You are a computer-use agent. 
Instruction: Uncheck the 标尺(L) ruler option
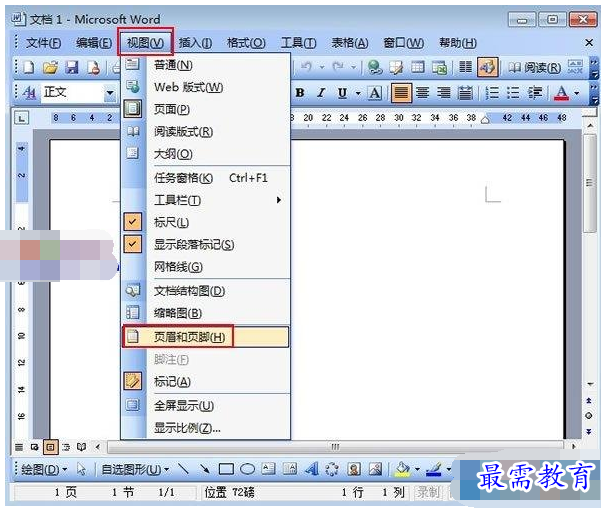[x=205, y=222]
